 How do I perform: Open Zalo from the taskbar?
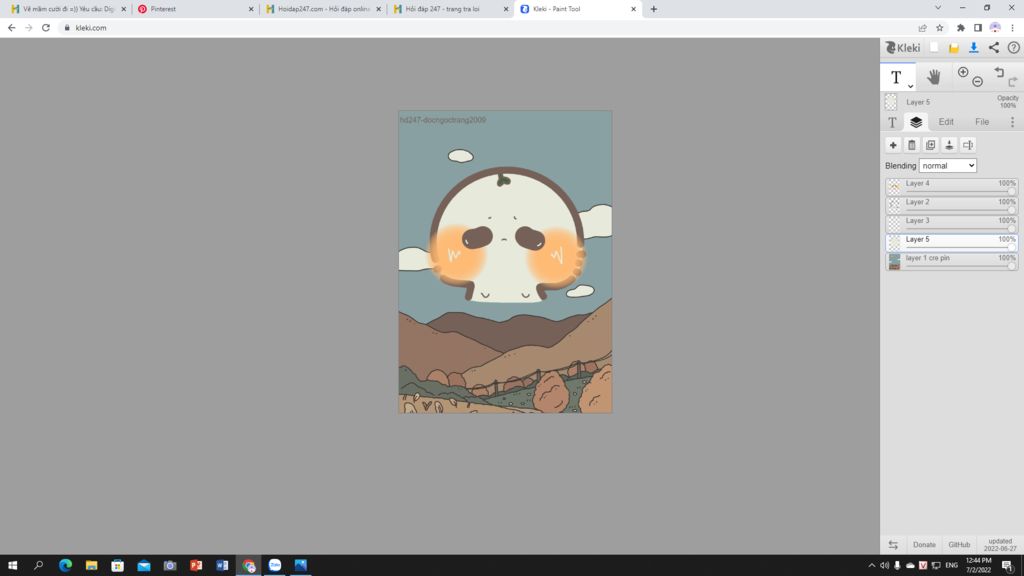click(275, 565)
